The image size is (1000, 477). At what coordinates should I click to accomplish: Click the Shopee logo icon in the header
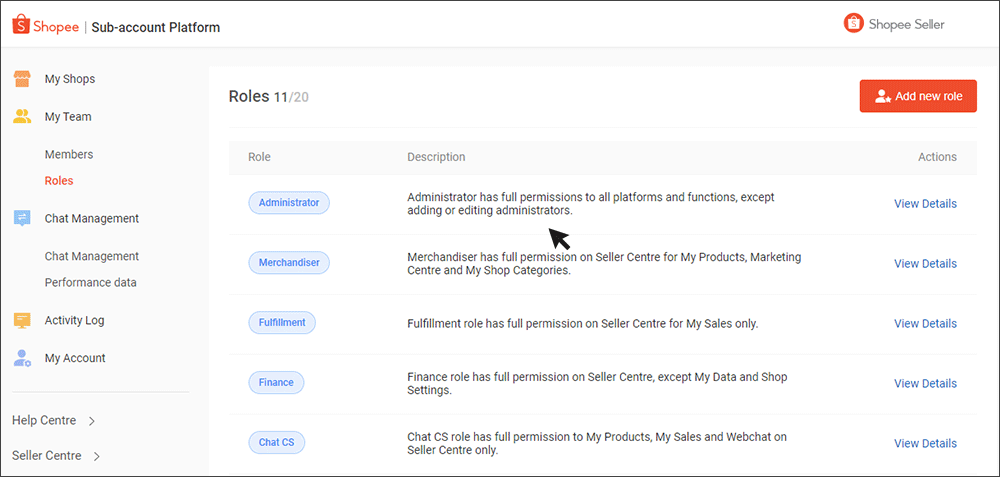click(x=21, y=25)
